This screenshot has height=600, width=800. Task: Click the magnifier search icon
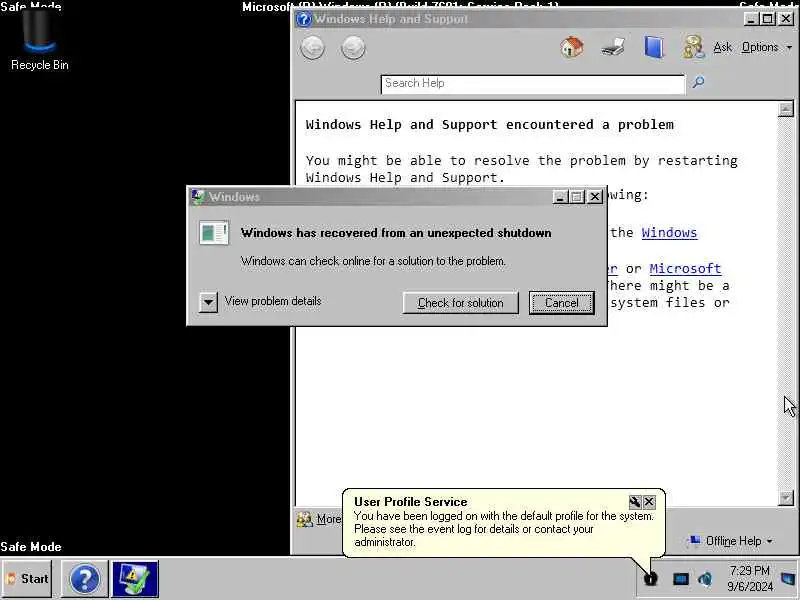tap(698, 82)
